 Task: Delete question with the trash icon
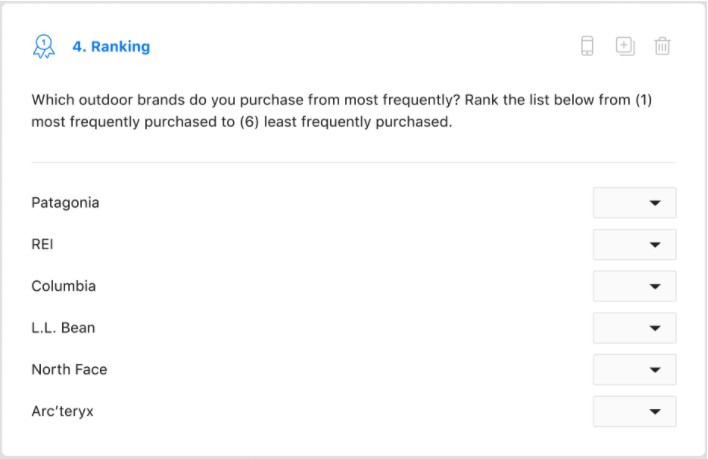tap(662, 46)
